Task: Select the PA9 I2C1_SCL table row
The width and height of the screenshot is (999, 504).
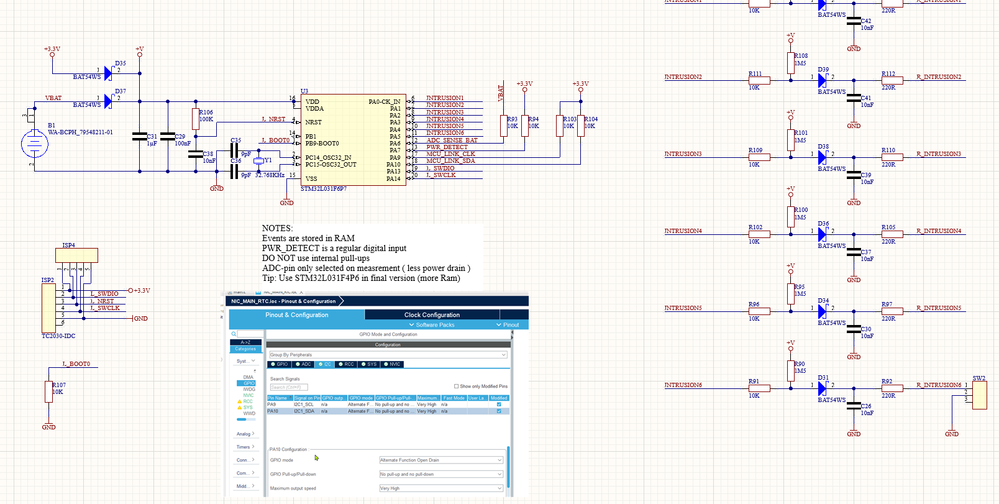Action: click(x=388, y=405)
